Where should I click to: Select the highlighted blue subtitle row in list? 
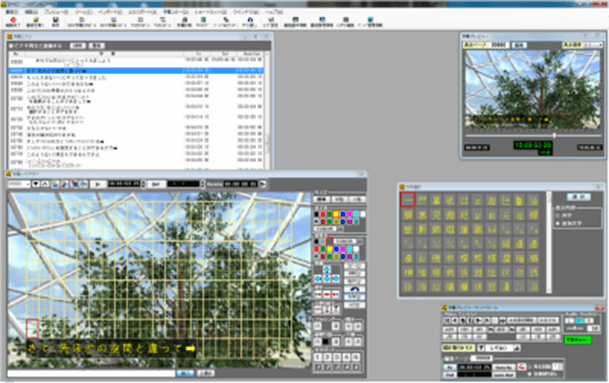pos(136,71)
